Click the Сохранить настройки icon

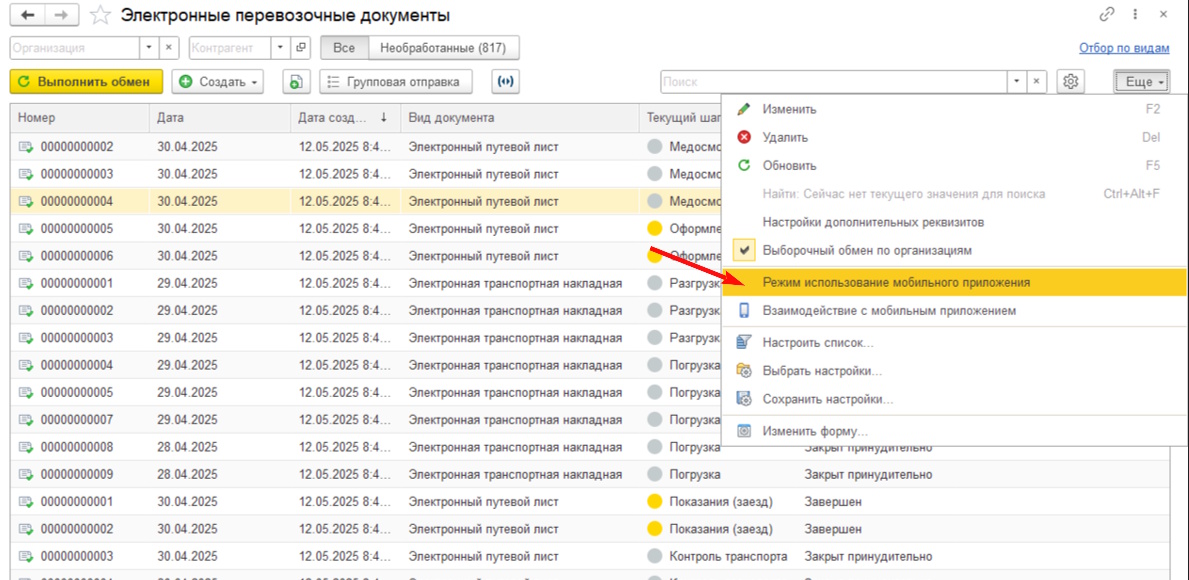click(744, 399)
